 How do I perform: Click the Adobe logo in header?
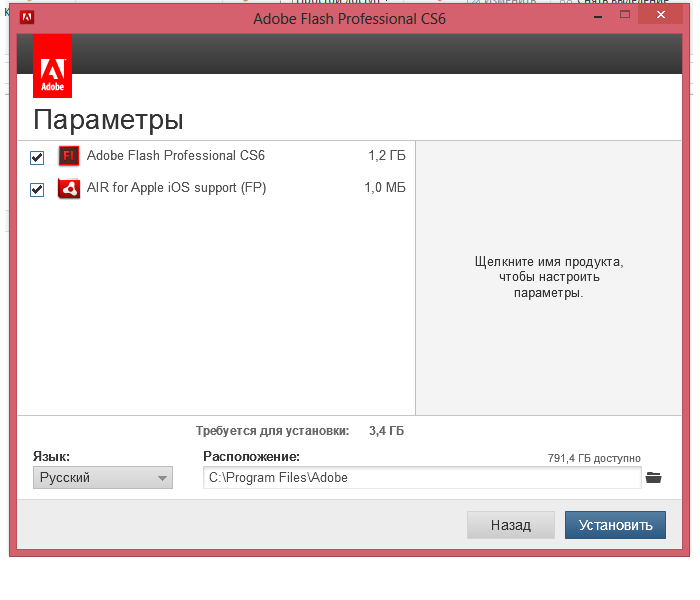coord(52,66)
